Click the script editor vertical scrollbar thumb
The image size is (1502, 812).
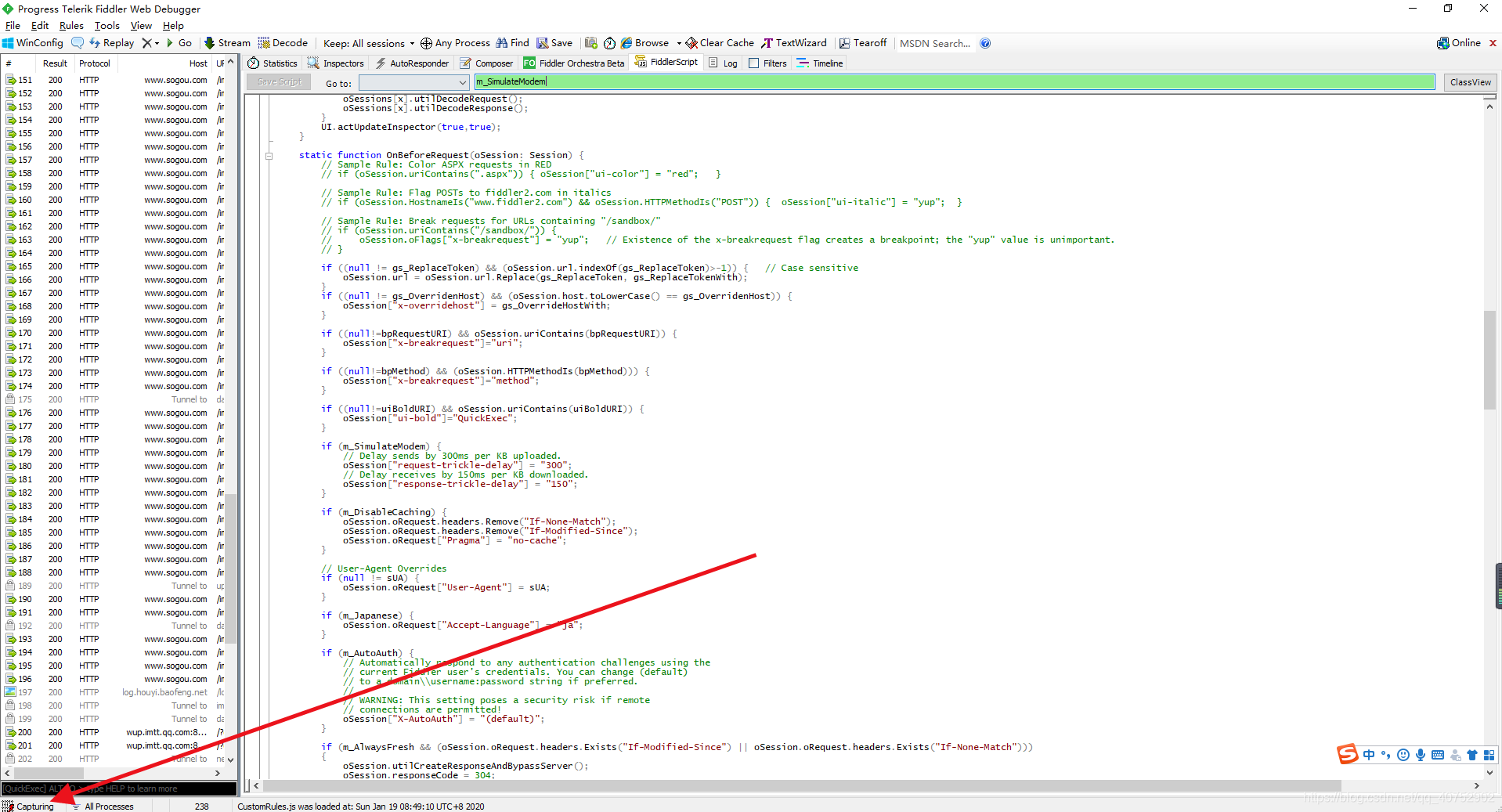click(1489, 359)
